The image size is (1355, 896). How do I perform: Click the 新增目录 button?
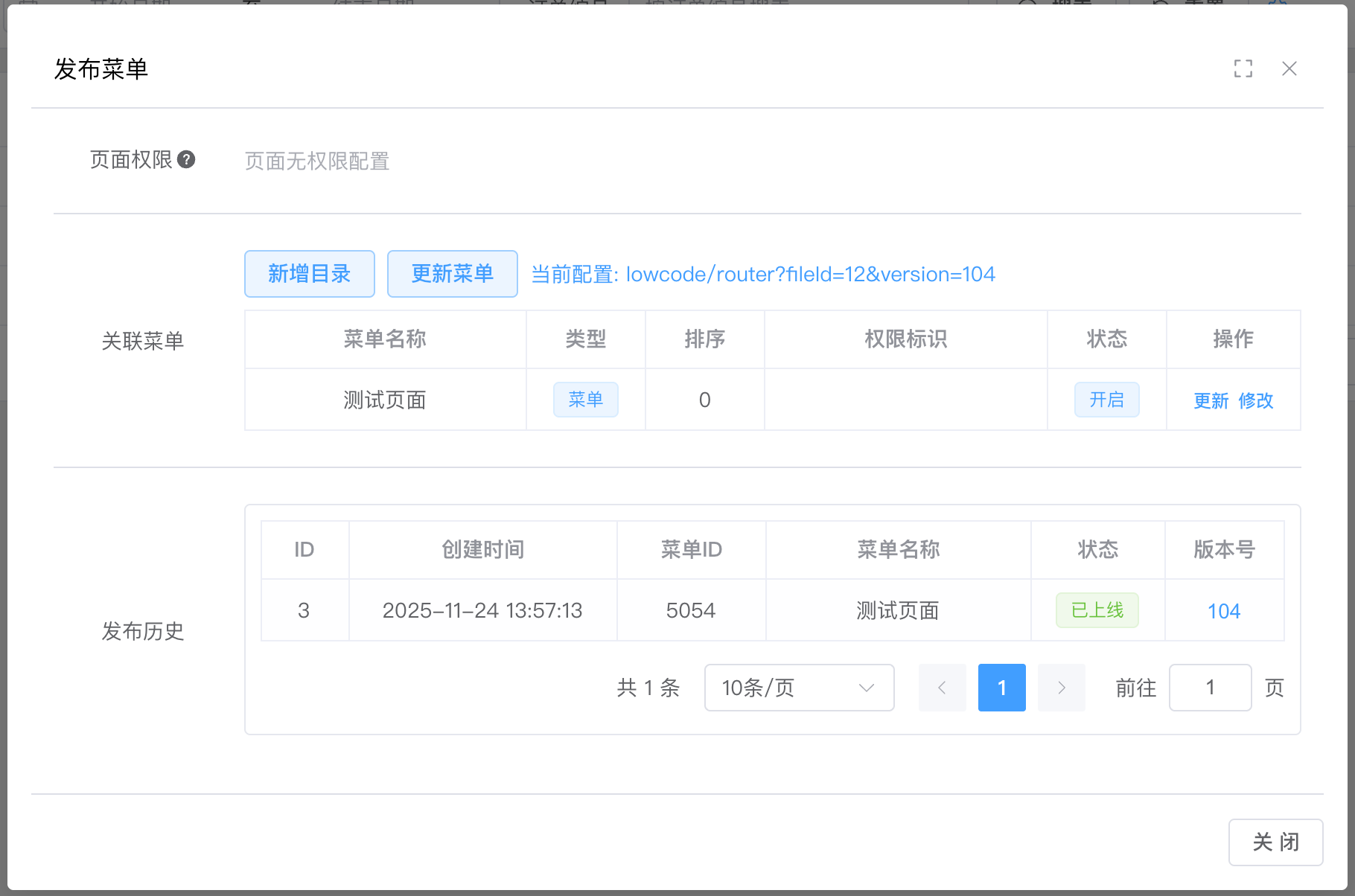(309, 274)
